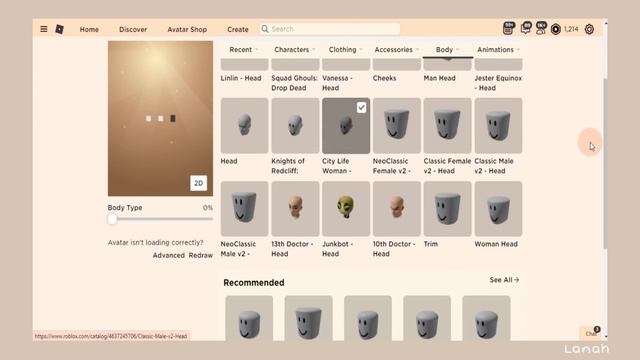The image size is (640, 360).
Task: Click the search magnifier icon
Action: click(x=265, y=29)
